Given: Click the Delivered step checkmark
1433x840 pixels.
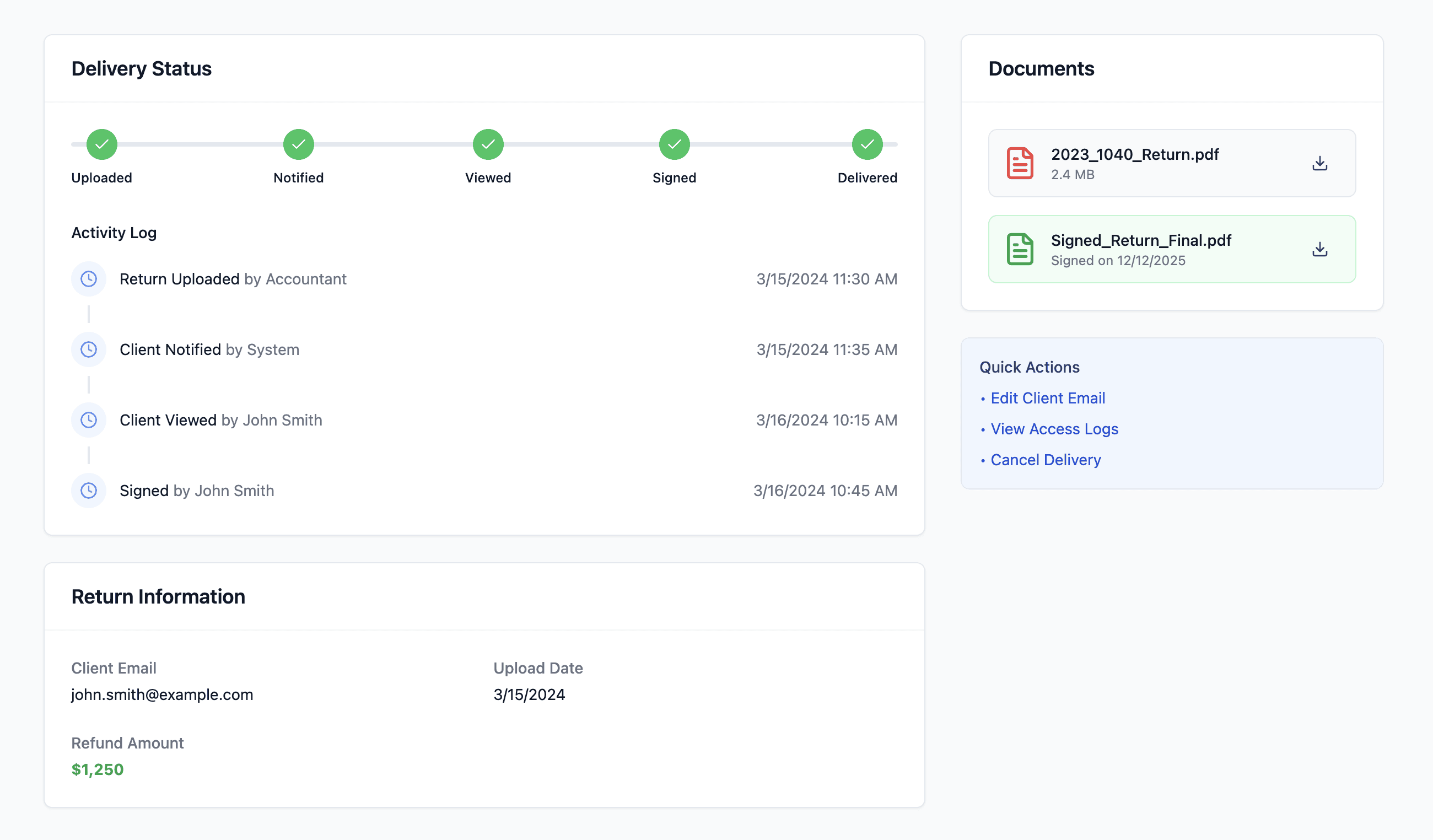Looking at the screenshot, I should click(x=866, y=144).
